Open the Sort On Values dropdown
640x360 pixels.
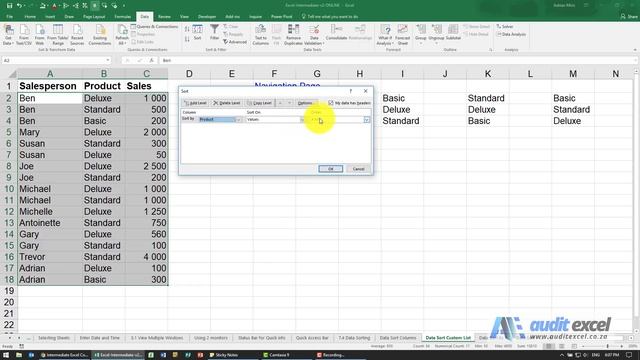pos(302,120)
